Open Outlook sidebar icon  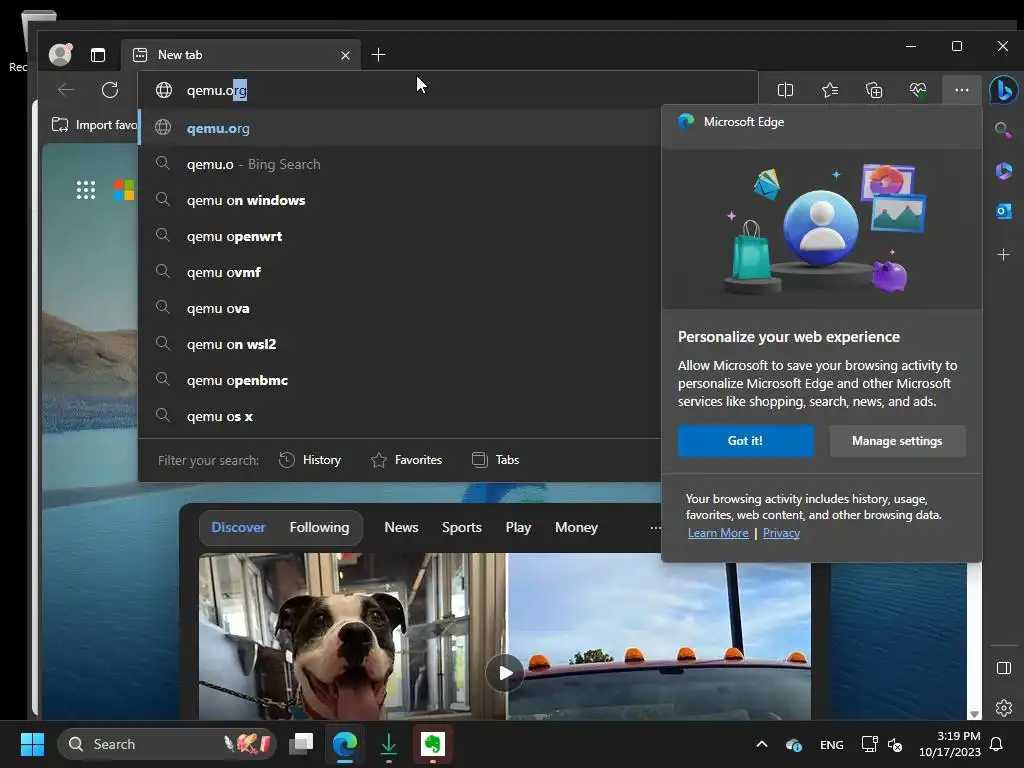click(1004, 211)
